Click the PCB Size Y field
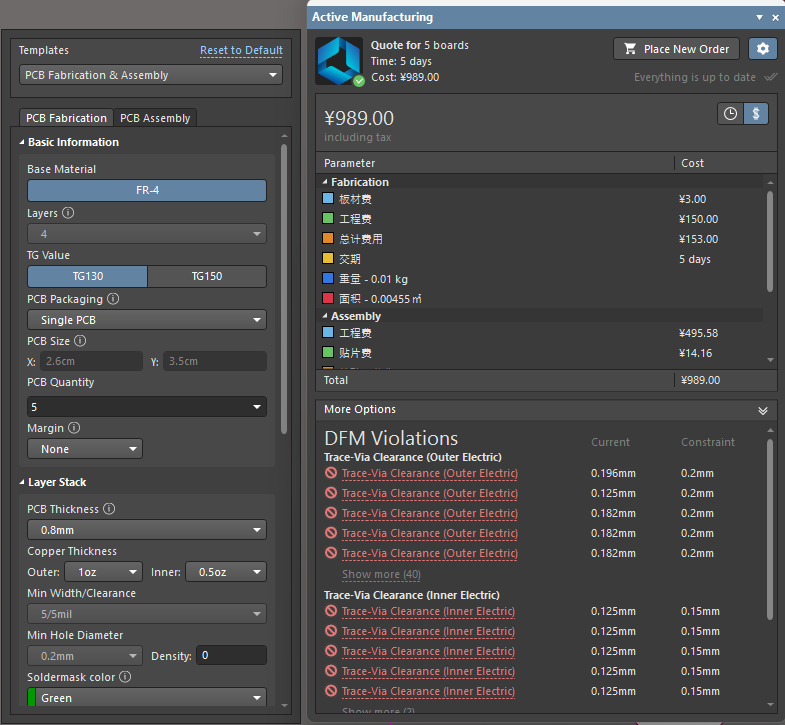 [215, 361]
